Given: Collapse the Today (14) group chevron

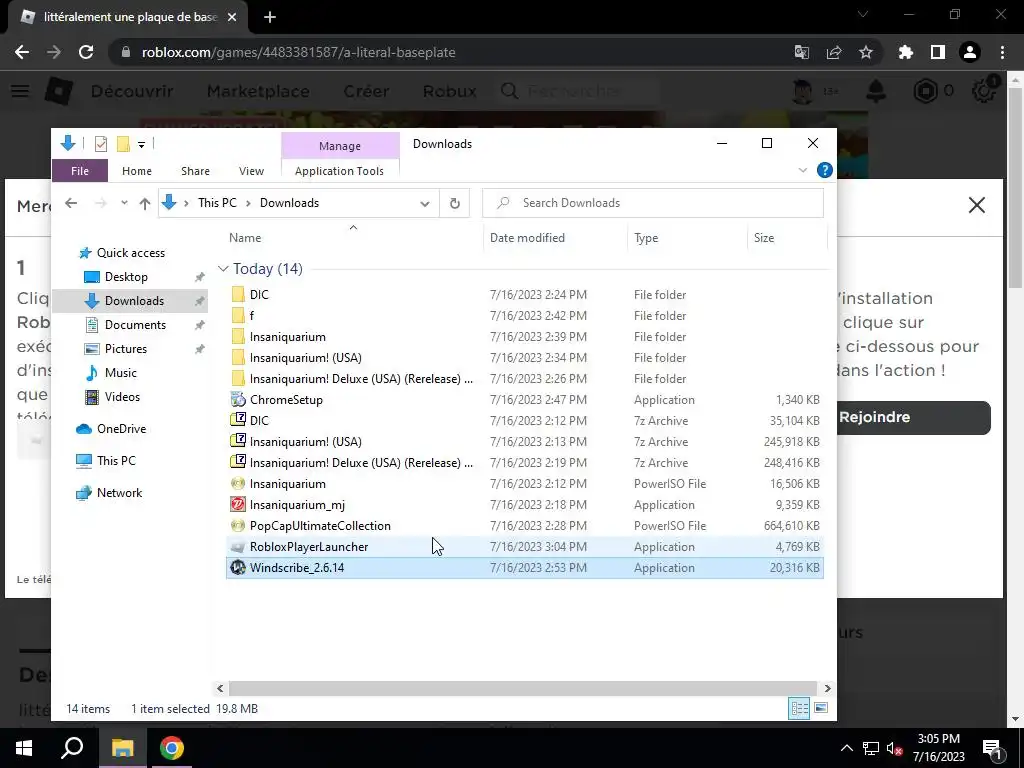Looking at the screenshot, I should tap(223, 269).
